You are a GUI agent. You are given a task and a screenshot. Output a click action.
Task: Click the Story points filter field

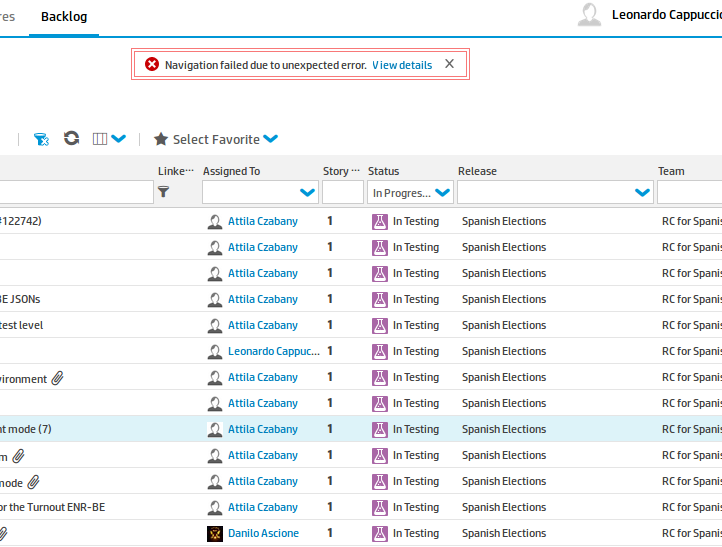[x=343, y=192]
